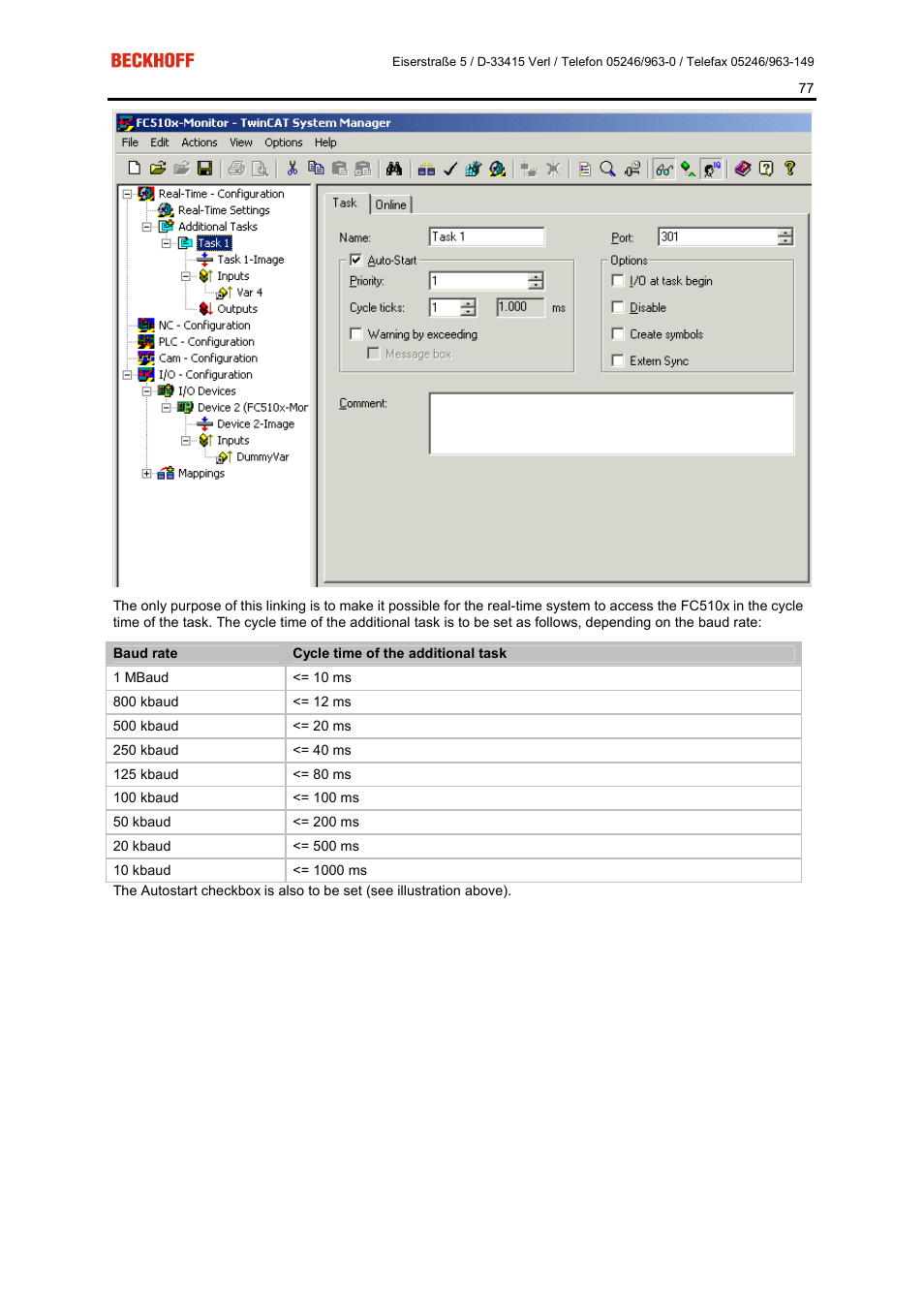Screen dimensions: 924x1309
Task: Click the Open file folder icon
Action: pyautogui.click(x=158, y=169)
